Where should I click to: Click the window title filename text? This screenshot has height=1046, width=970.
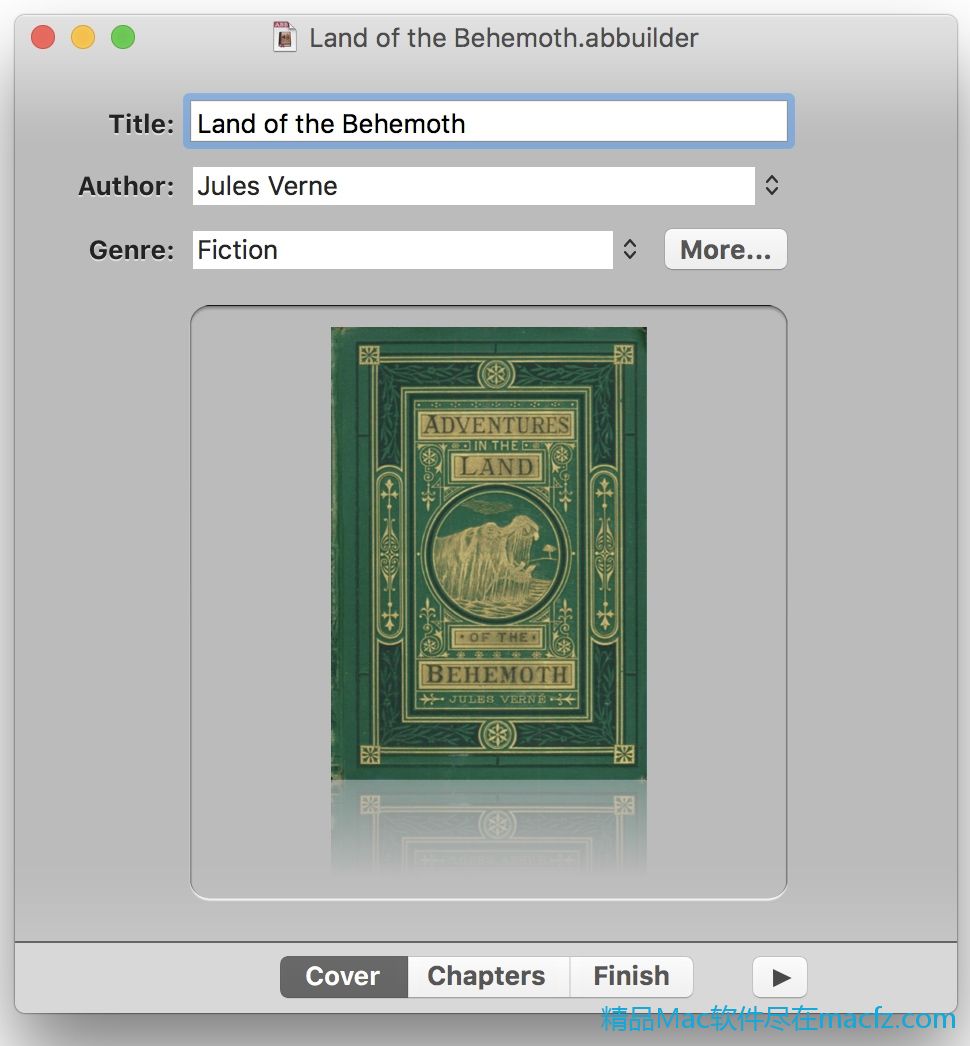(x=503, y=38)
